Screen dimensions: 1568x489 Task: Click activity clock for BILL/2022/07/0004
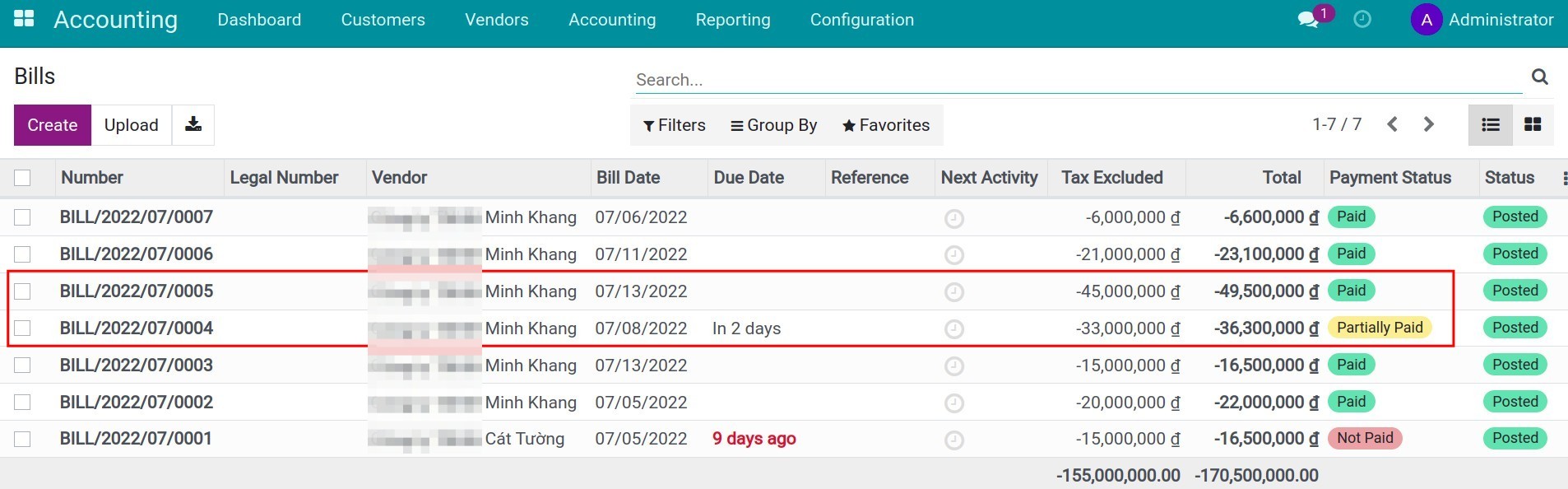[953, 329]
